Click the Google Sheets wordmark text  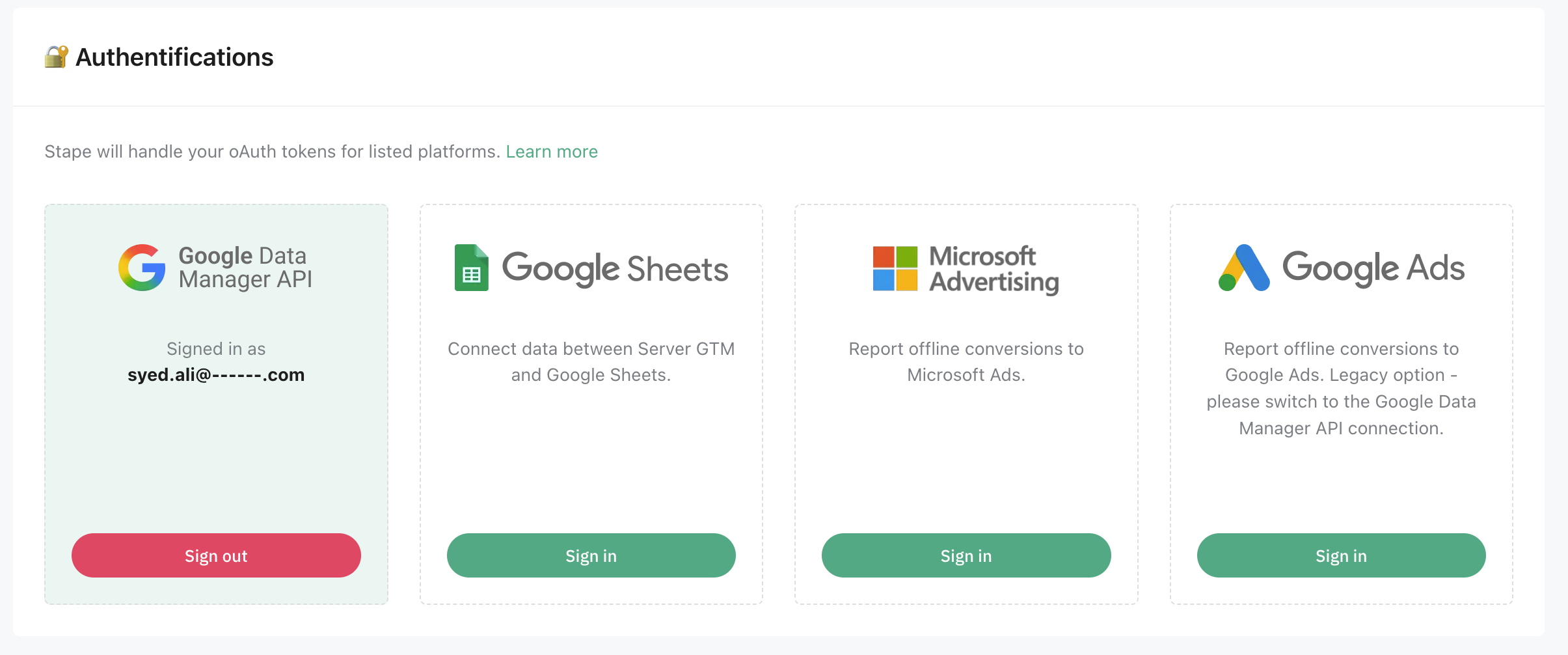pyautogui.click(x=615, y=269)
